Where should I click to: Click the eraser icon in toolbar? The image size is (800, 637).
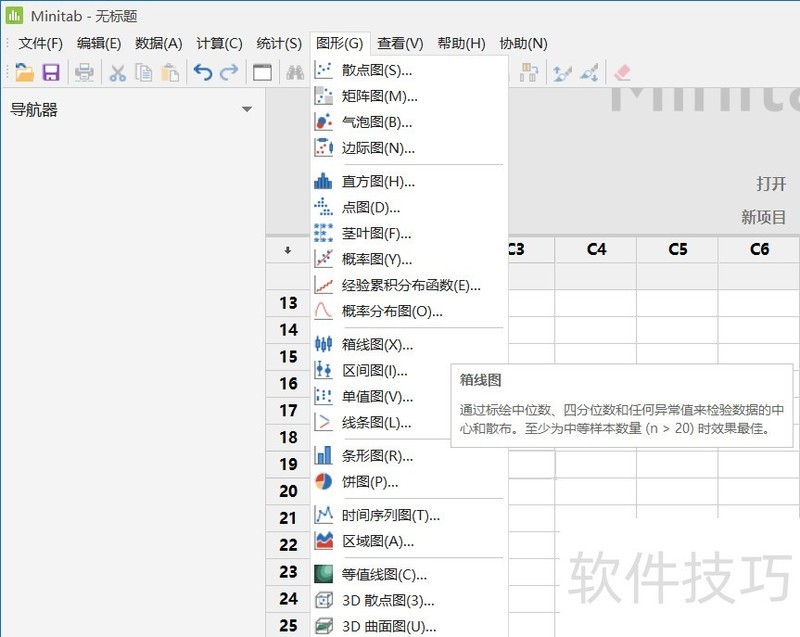(622, 72)
